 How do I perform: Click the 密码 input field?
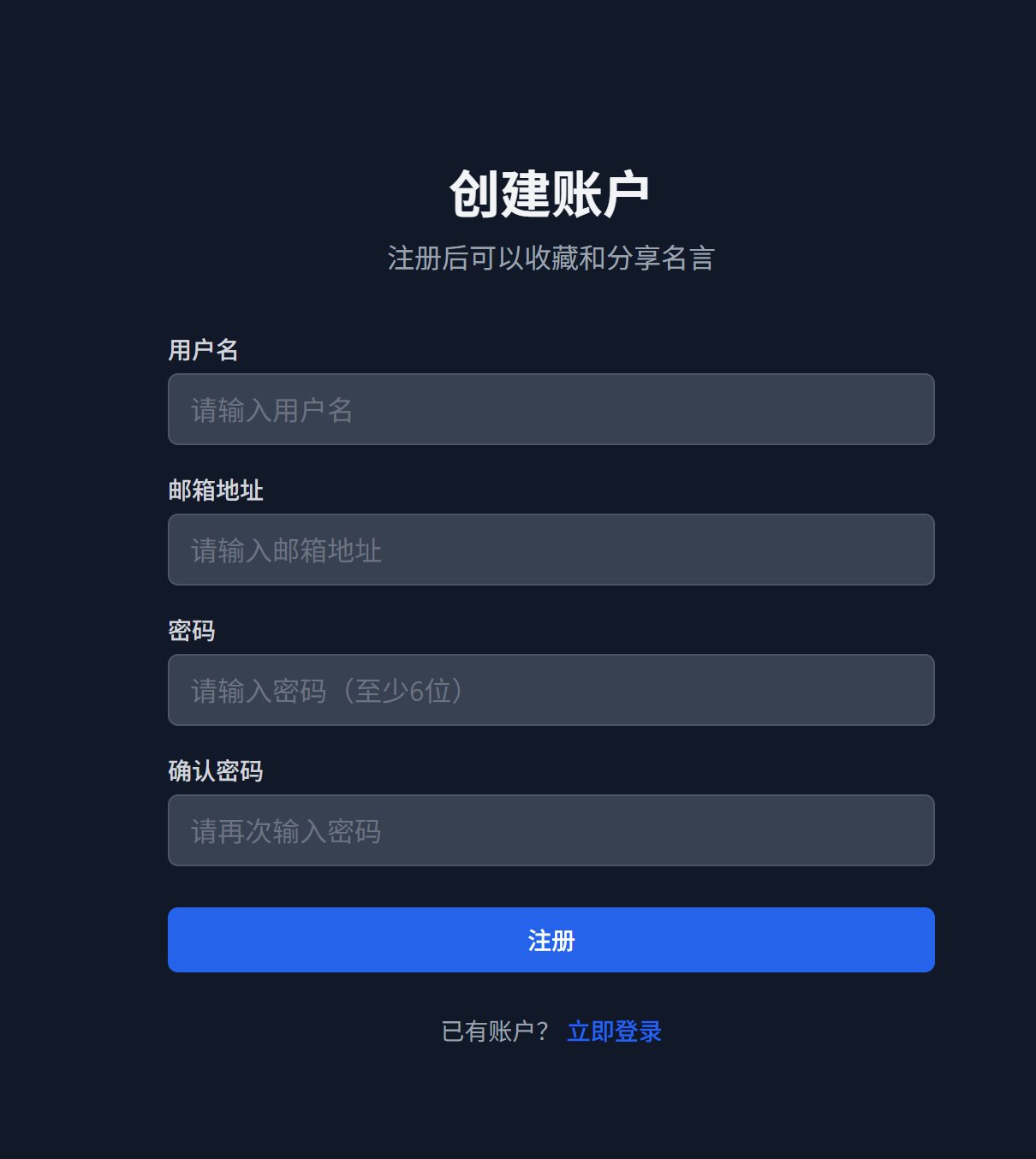(x=551, y=690)
